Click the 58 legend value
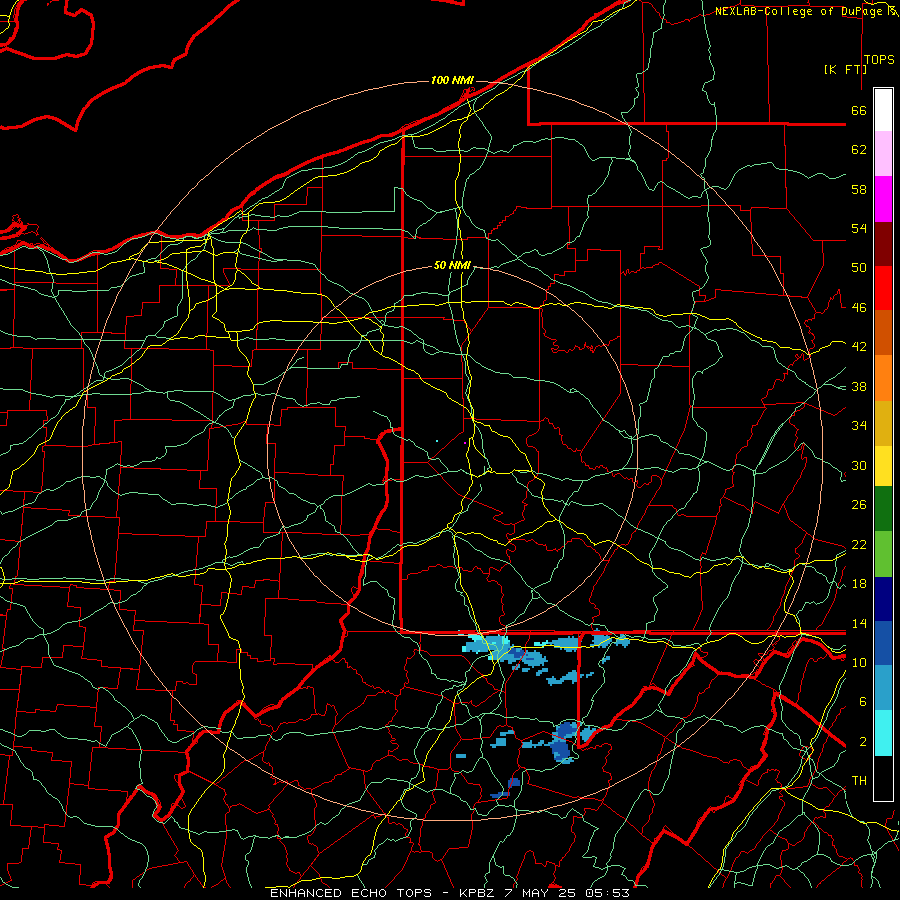The image size is (900, 900). [859, 189]
